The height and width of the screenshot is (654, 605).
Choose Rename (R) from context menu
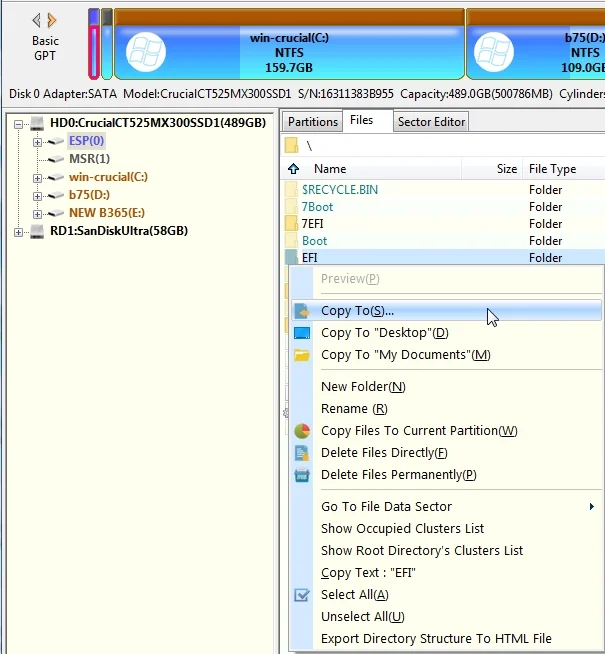446,409
